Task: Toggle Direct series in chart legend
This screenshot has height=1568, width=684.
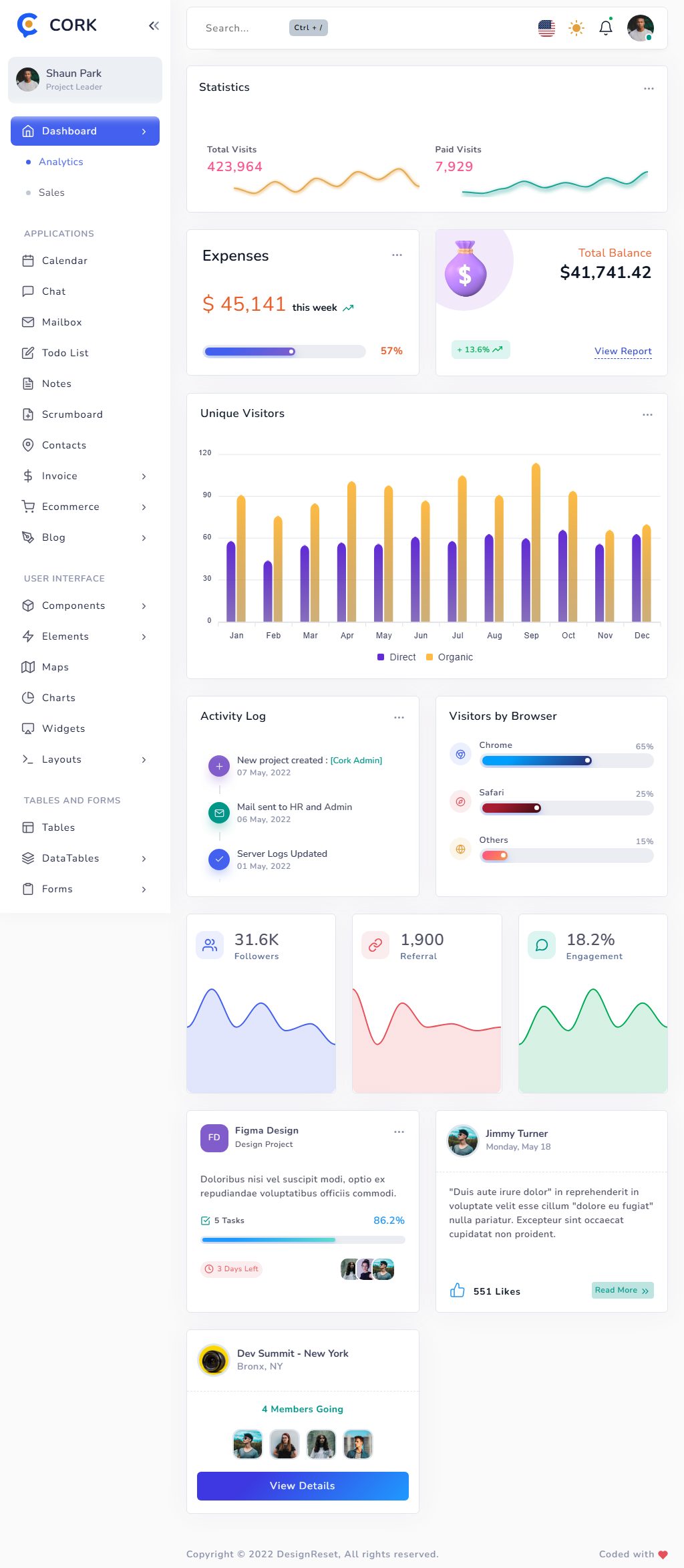Action: pos(397,657)
